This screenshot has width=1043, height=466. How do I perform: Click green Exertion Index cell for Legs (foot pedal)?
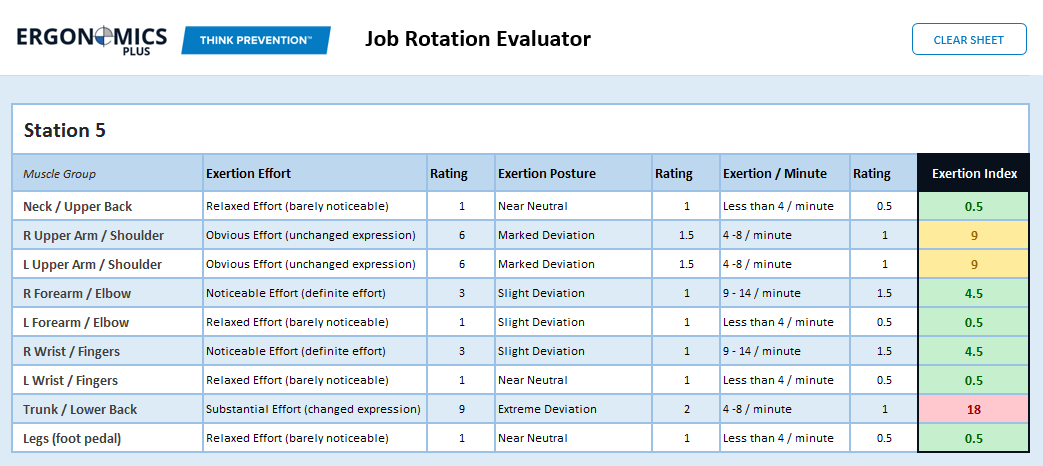click(x=974, y=438)
